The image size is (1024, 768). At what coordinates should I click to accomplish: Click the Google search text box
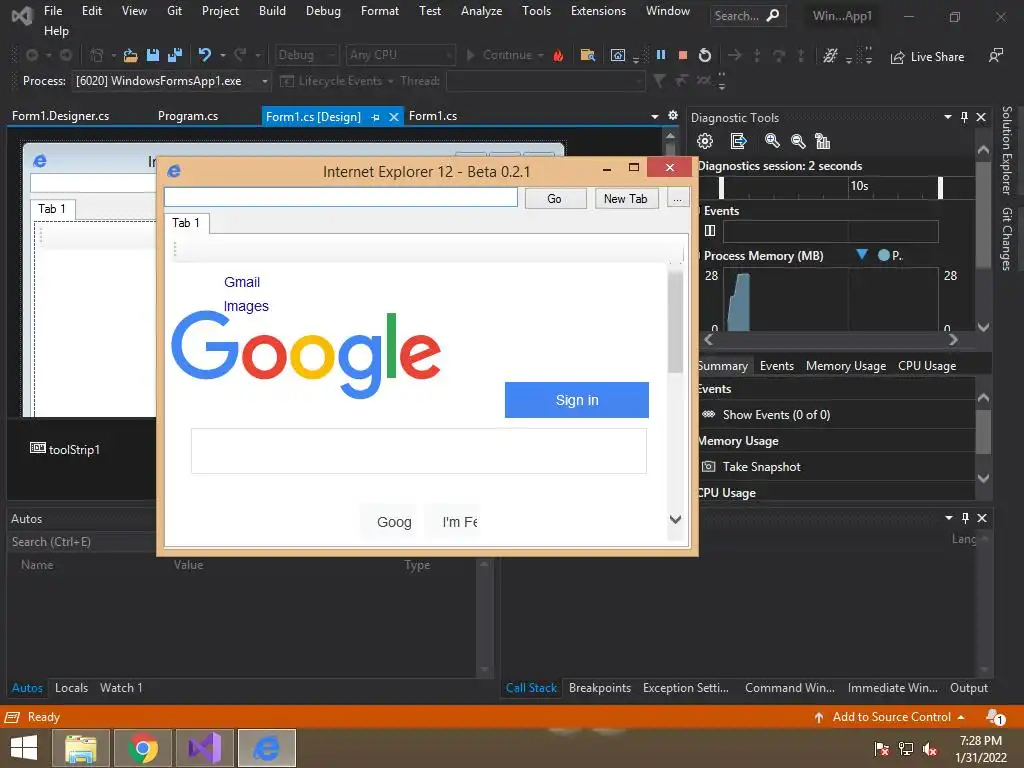tap(419, 451)
